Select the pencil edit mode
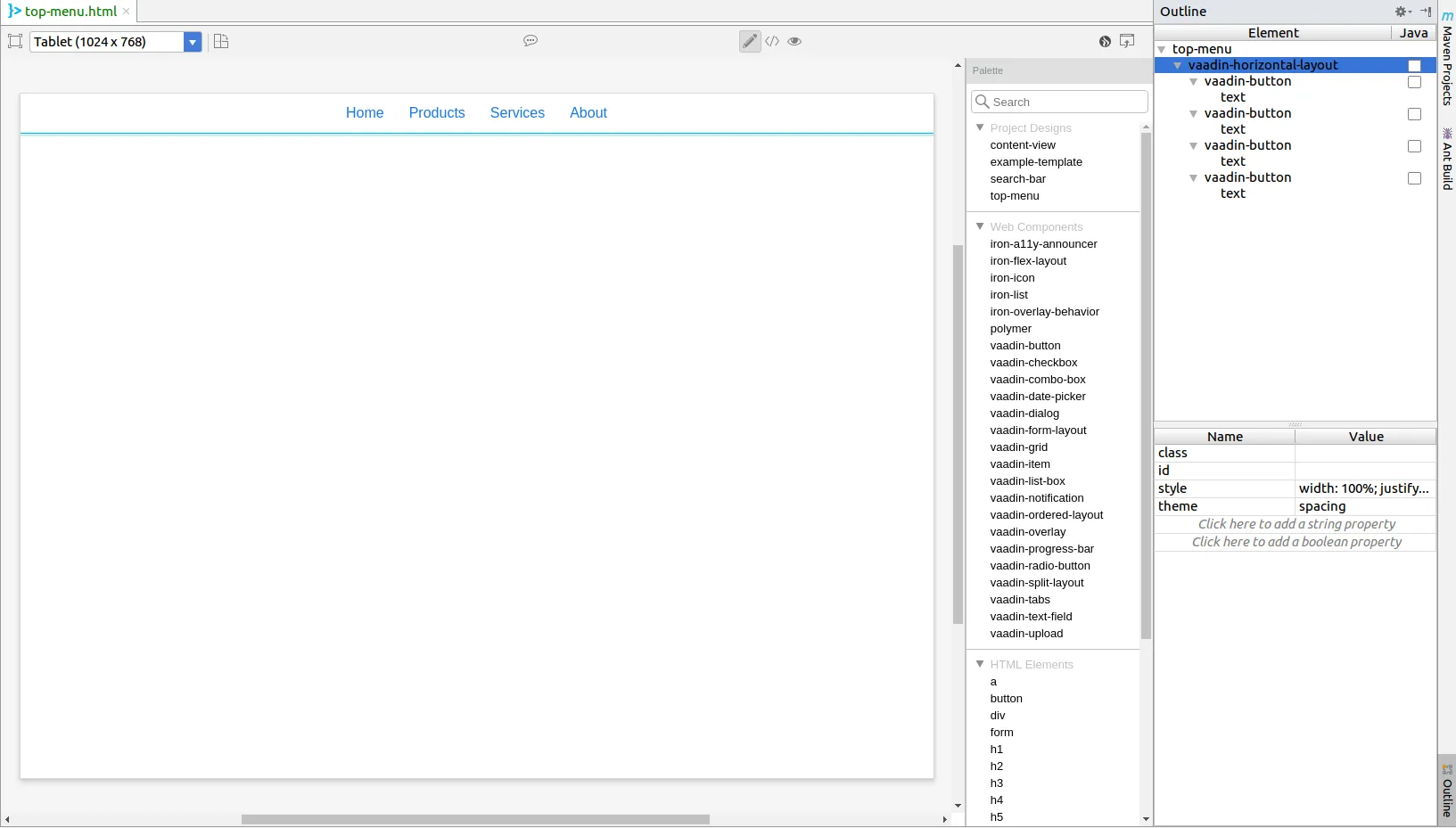The width and height of the screenshot is (1456, 828). (x=749, y=41)
